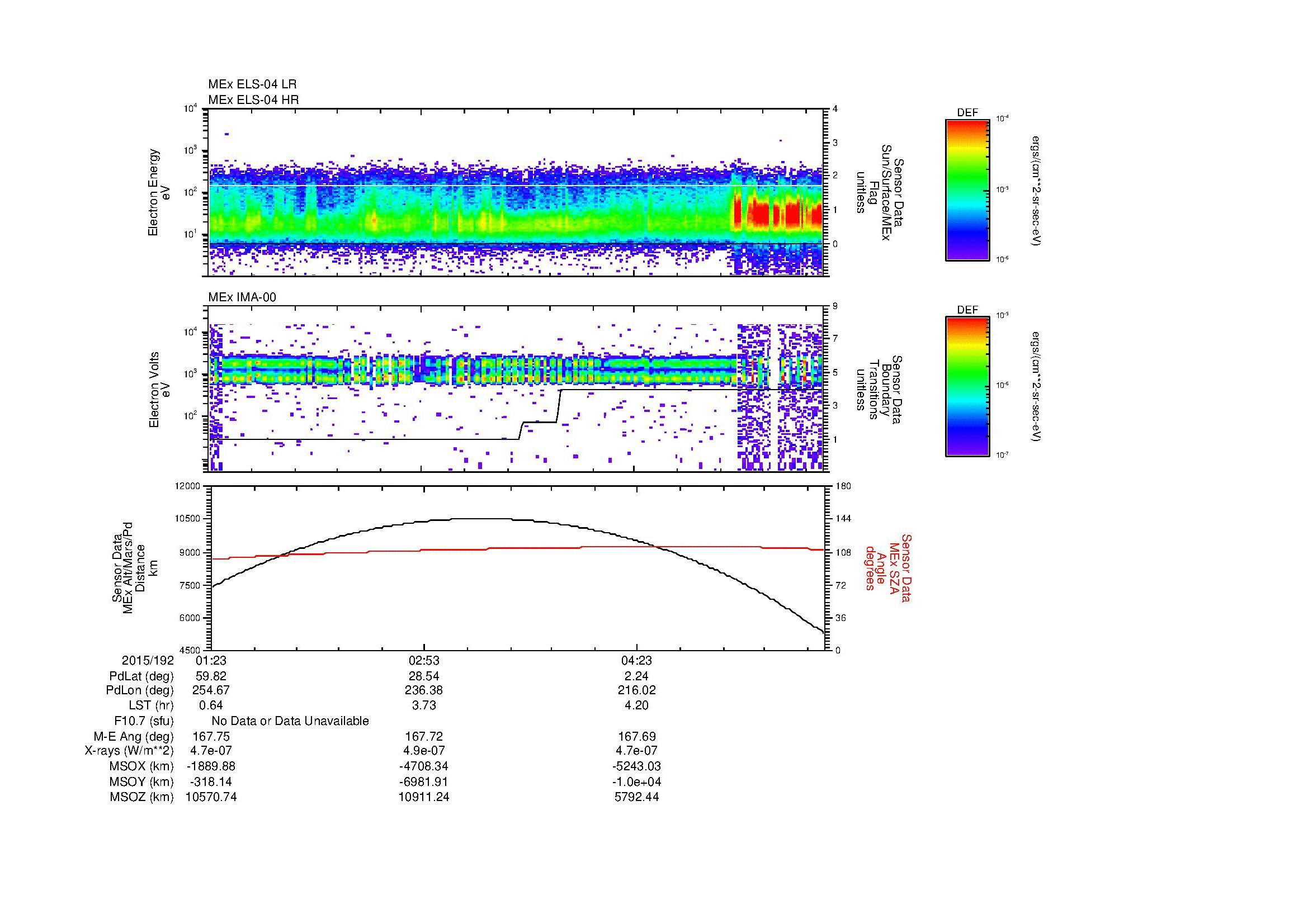Click the PdLat value 2.24
The image size is (1308, 924).
[x=637, y=676]
